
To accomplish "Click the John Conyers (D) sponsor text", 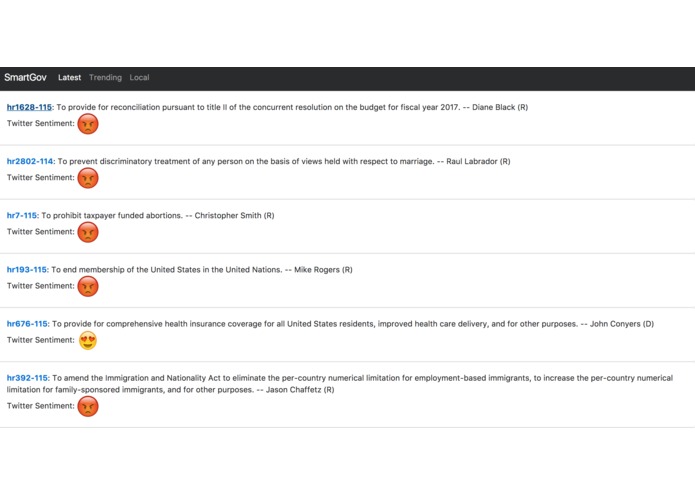I will click(622, 324).
